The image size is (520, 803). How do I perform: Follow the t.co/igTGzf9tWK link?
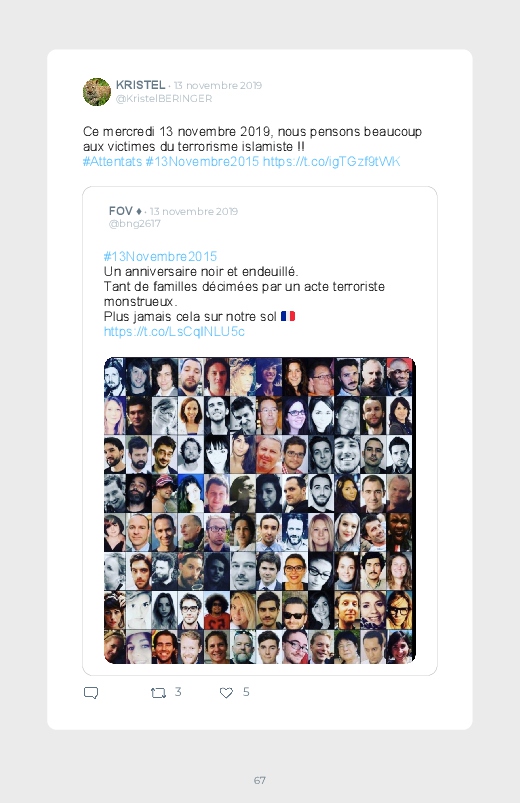pos(331,161)
